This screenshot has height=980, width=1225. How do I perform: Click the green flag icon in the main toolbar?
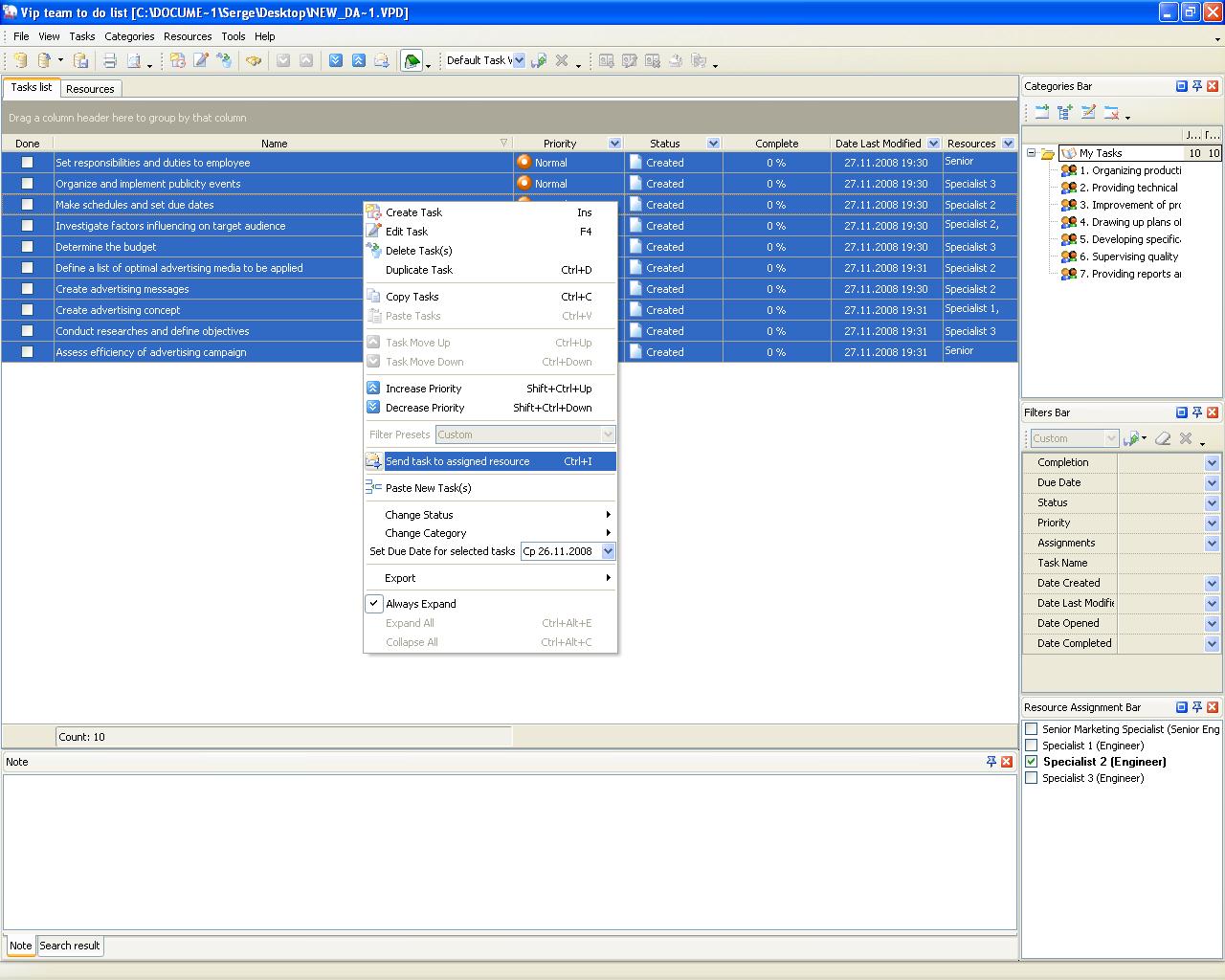pos(412,61)
